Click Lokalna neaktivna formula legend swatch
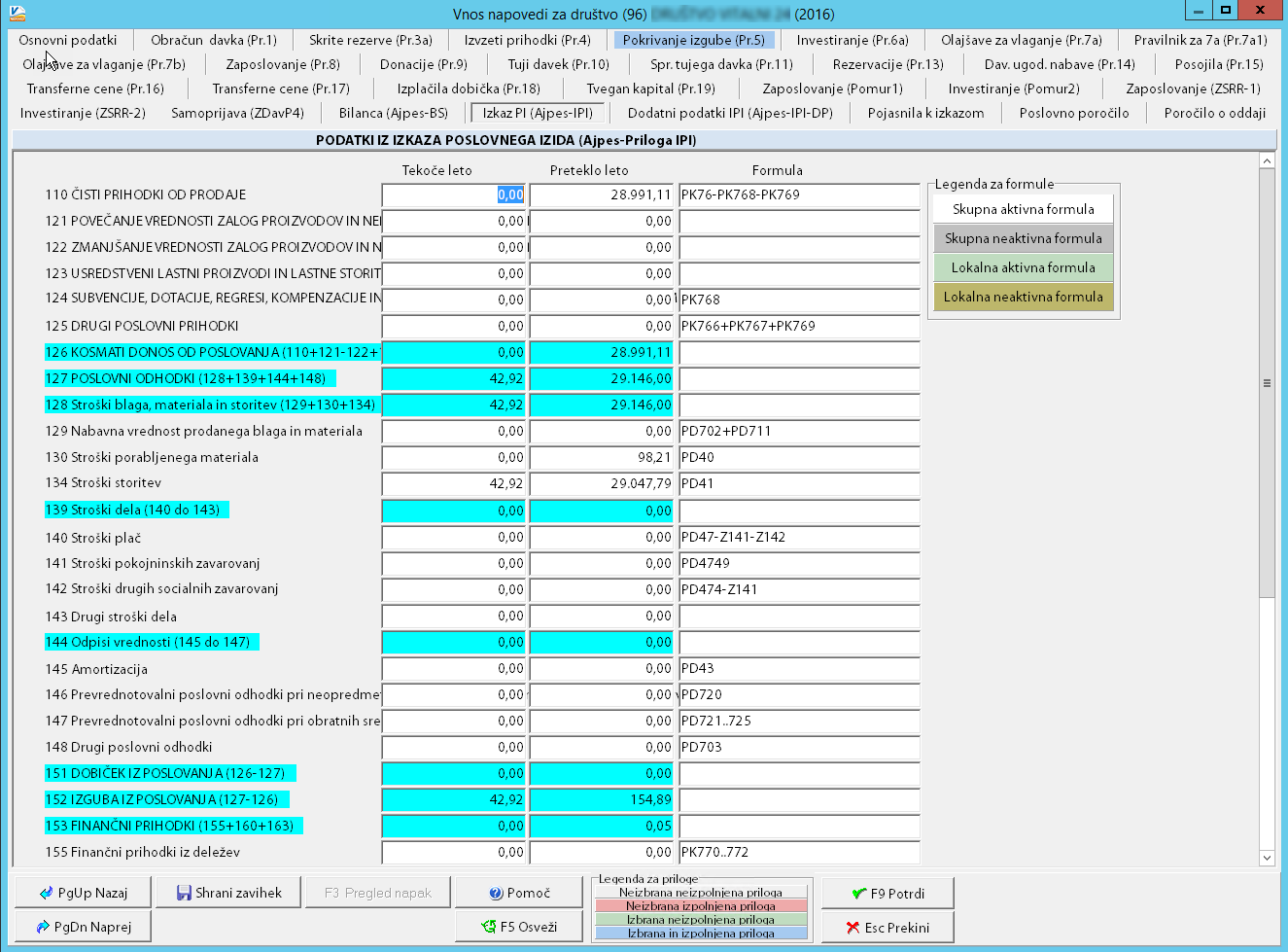Viewport: 1288px width, 952px height. pos(1023,297)
